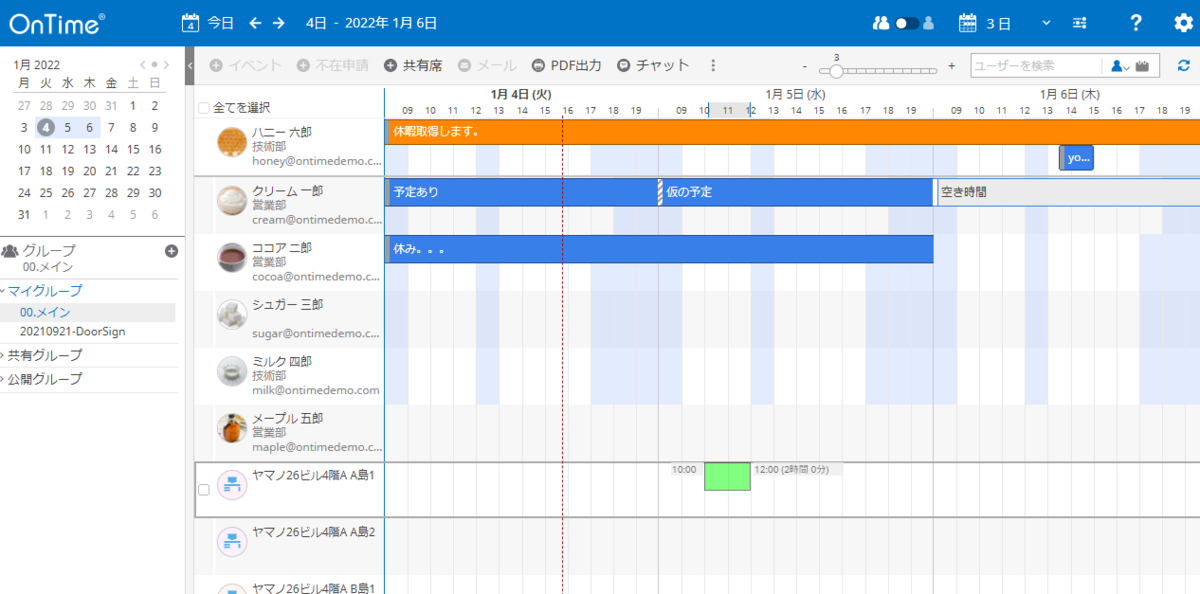The image size is (1200, 594).
Task: Select January 31 in the mini calendar
Action: pyautogui.click(x=24, y=214)
